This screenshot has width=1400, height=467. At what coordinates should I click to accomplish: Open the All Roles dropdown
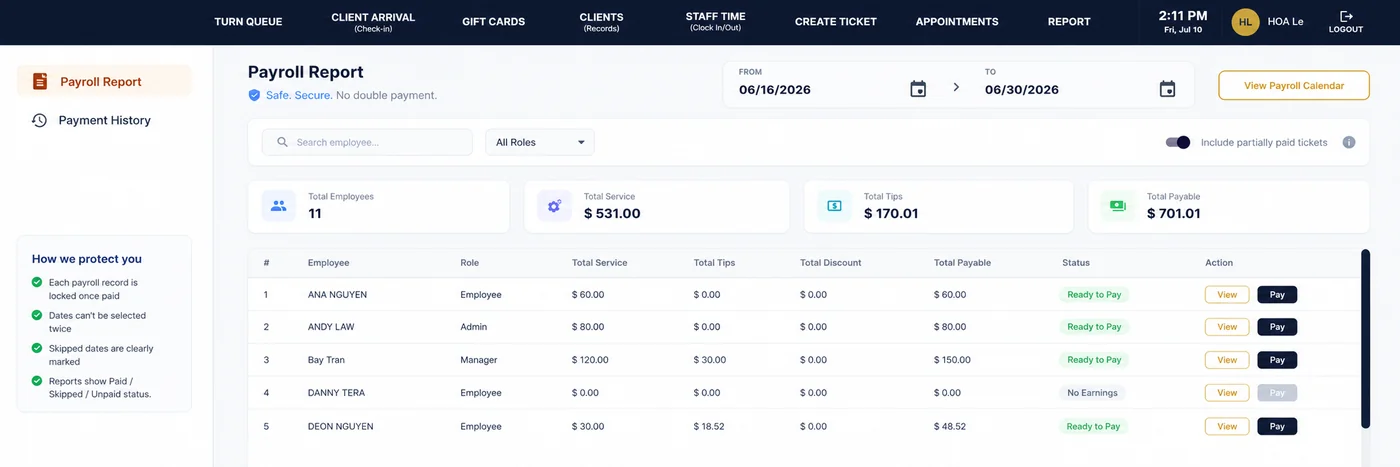click(x=540, y=142)
